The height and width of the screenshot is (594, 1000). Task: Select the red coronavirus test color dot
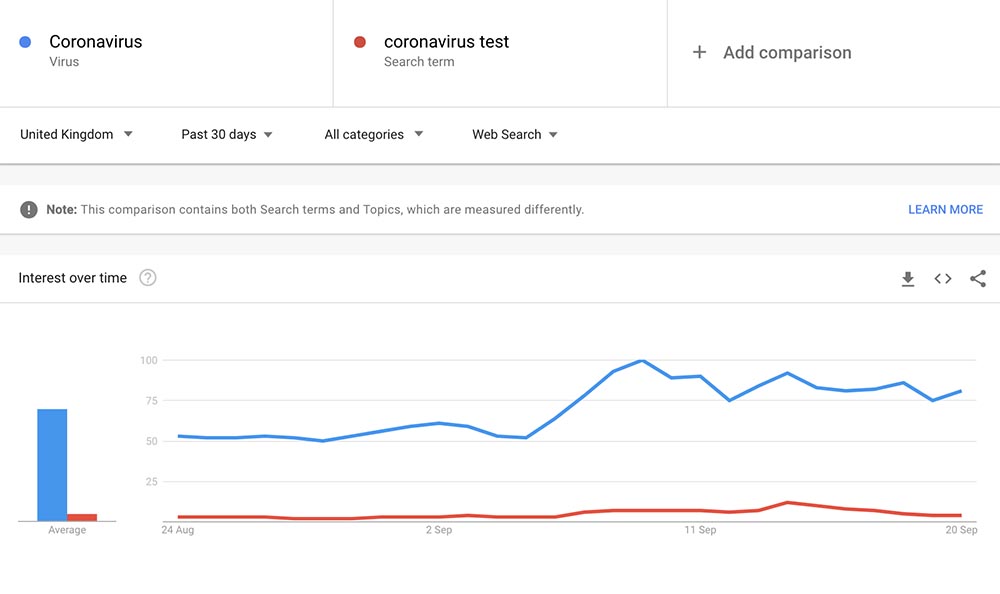tap(360, 42)
